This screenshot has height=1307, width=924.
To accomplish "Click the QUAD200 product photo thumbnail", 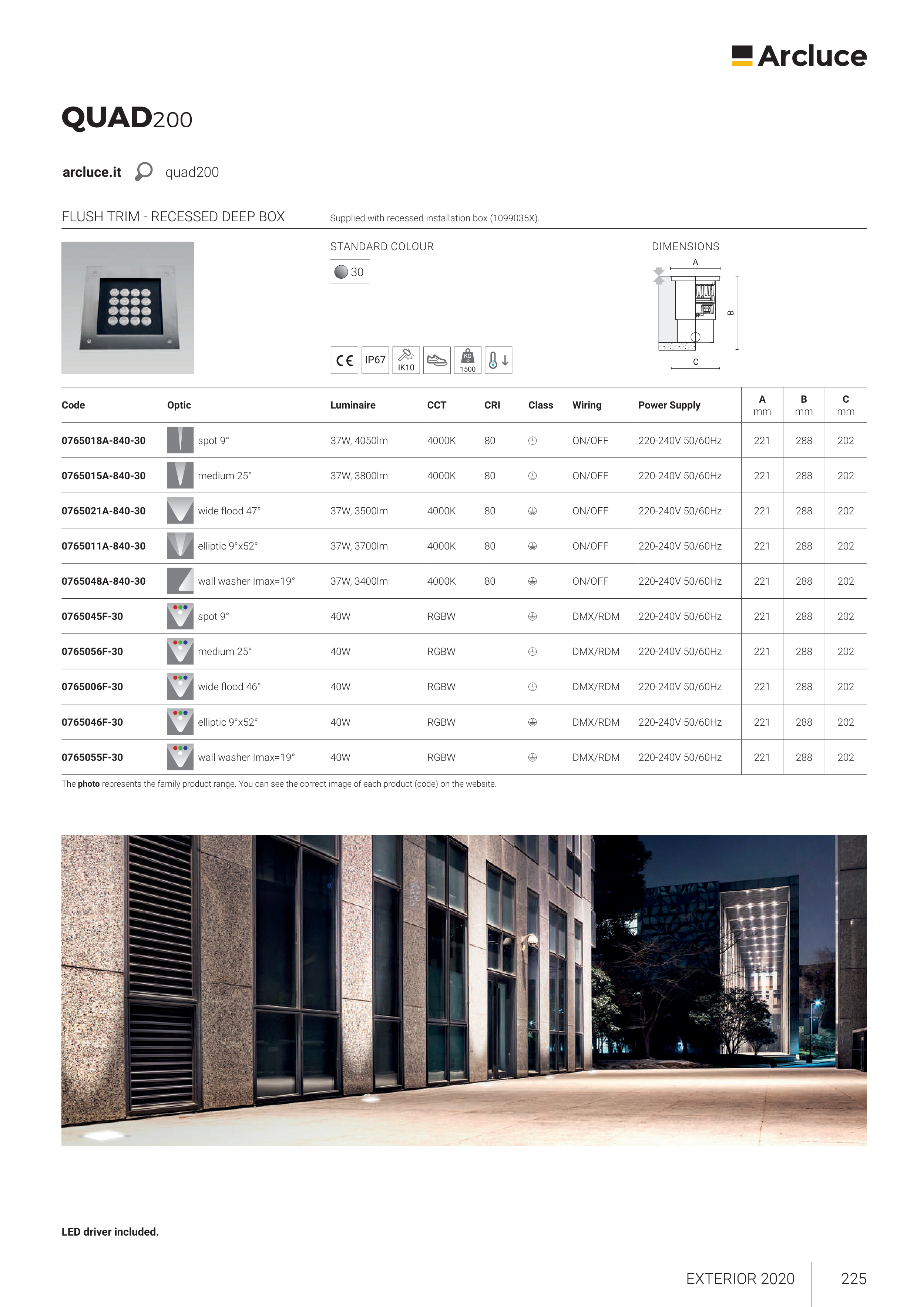I will coord(128,308).
